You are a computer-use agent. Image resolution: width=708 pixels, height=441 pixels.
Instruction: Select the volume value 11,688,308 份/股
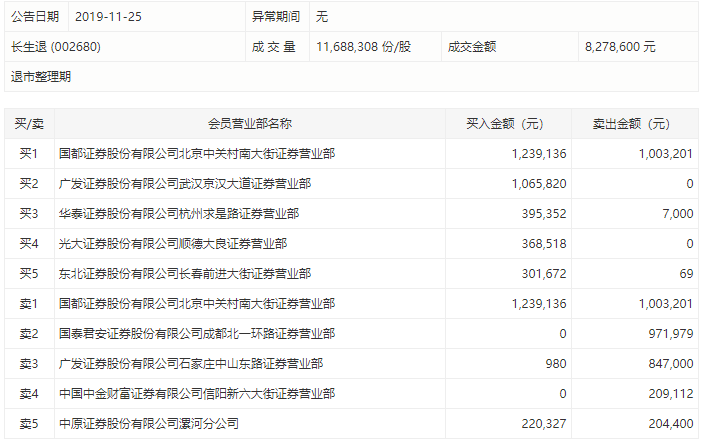[363, 46]
